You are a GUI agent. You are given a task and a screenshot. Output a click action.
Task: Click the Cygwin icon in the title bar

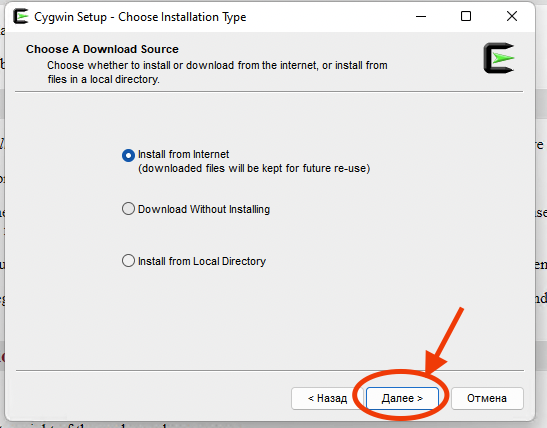pyautogui.click(x=21, y=16)
